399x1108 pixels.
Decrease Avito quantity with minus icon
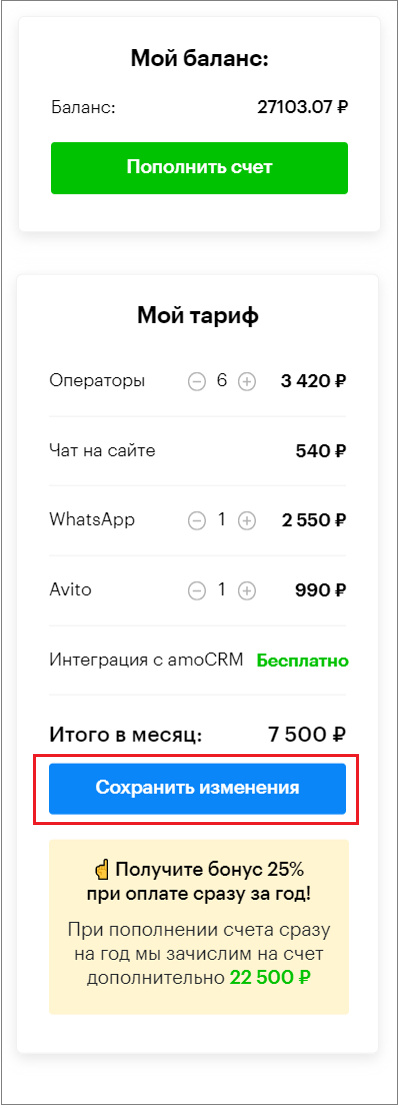pyautogui.click(x=196, y=590)
